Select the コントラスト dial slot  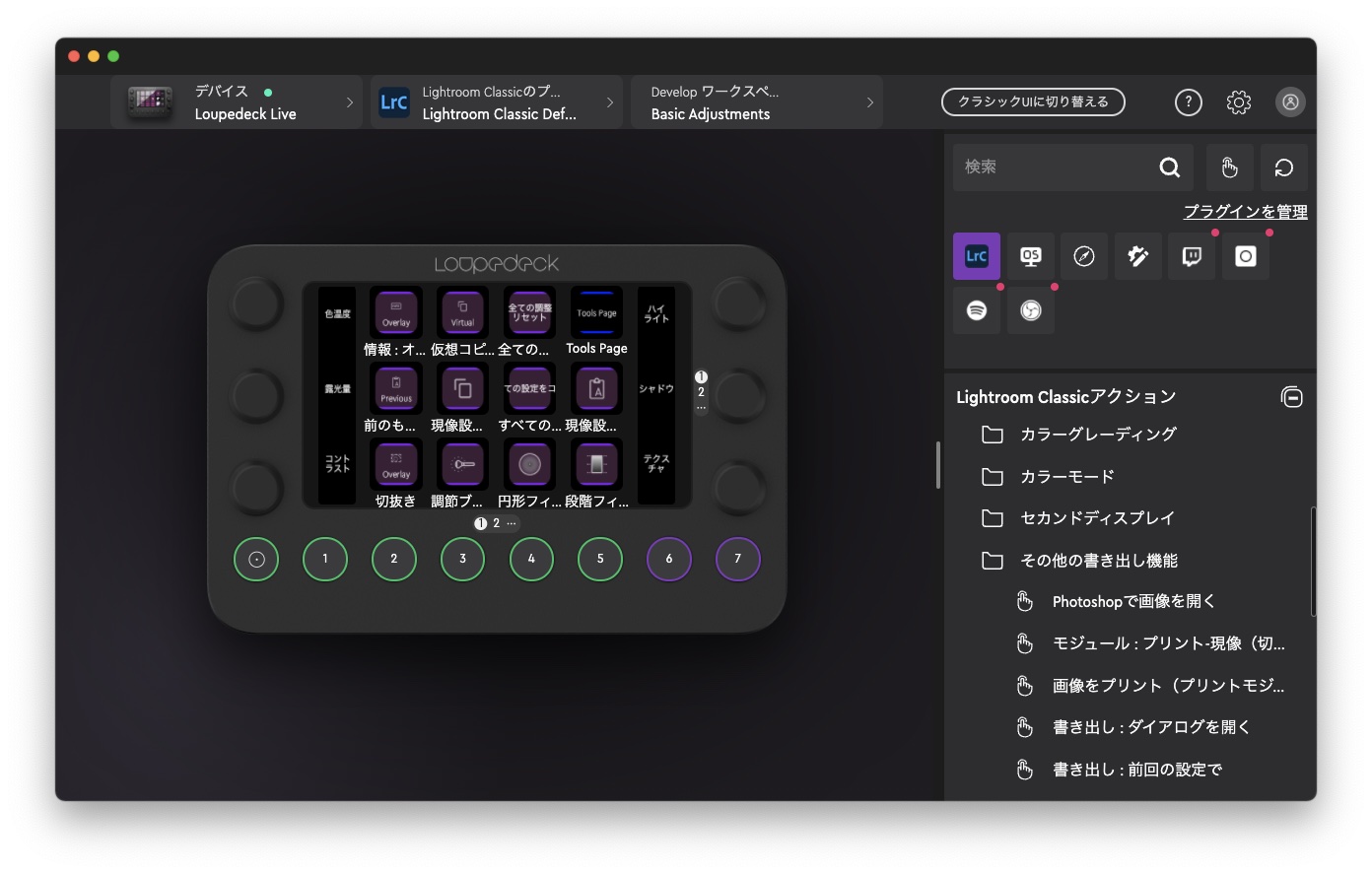tap(337, 464)
